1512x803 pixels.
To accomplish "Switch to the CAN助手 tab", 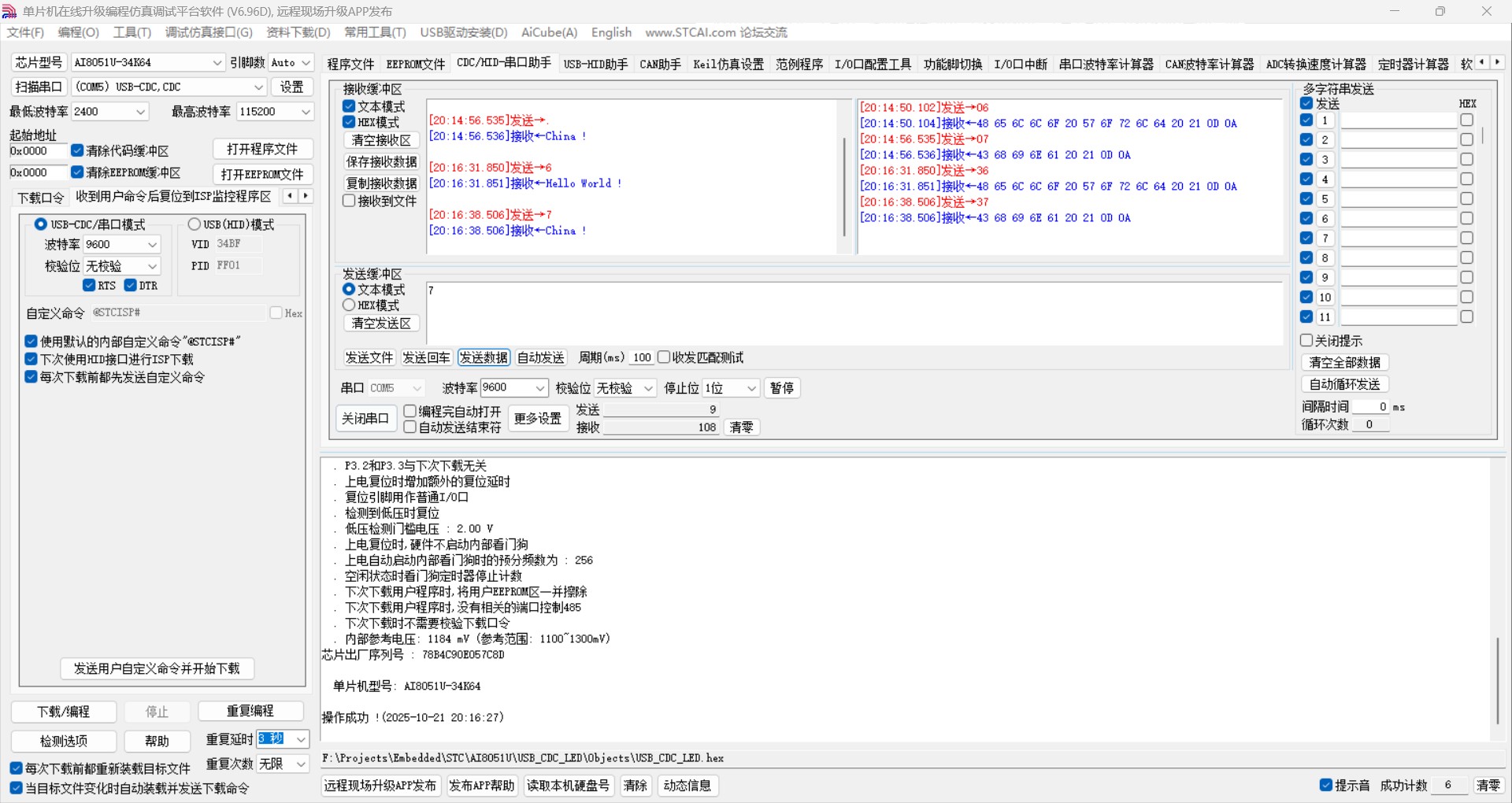I will [x=660, y=65].
